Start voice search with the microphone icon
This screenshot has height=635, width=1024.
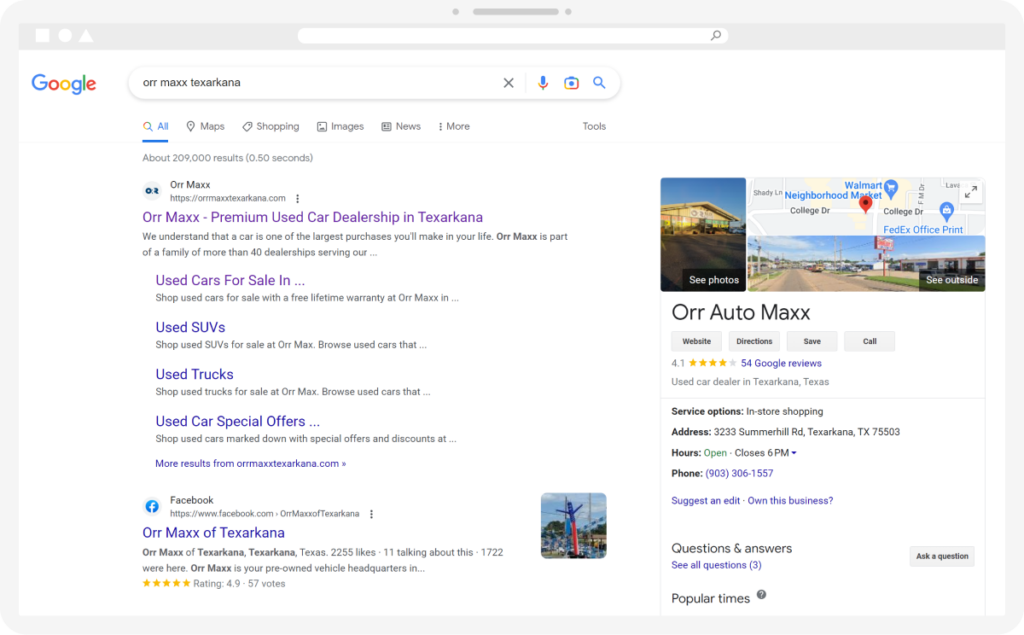pyautogui.click(x=543, y=83)
